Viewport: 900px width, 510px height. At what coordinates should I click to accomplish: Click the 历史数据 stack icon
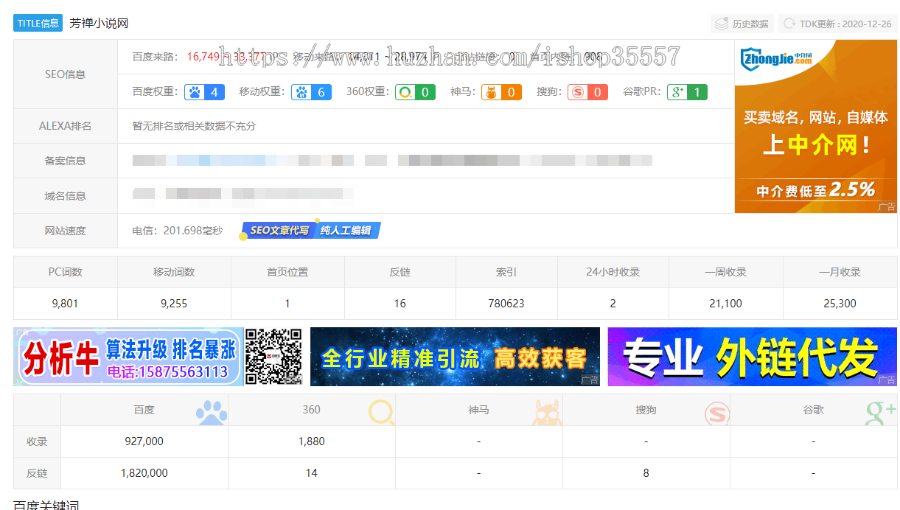(721, 24)
